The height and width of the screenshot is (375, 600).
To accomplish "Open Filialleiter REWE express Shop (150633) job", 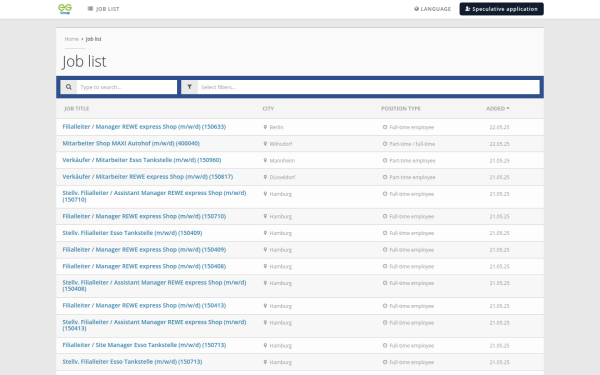I will 144,127.
